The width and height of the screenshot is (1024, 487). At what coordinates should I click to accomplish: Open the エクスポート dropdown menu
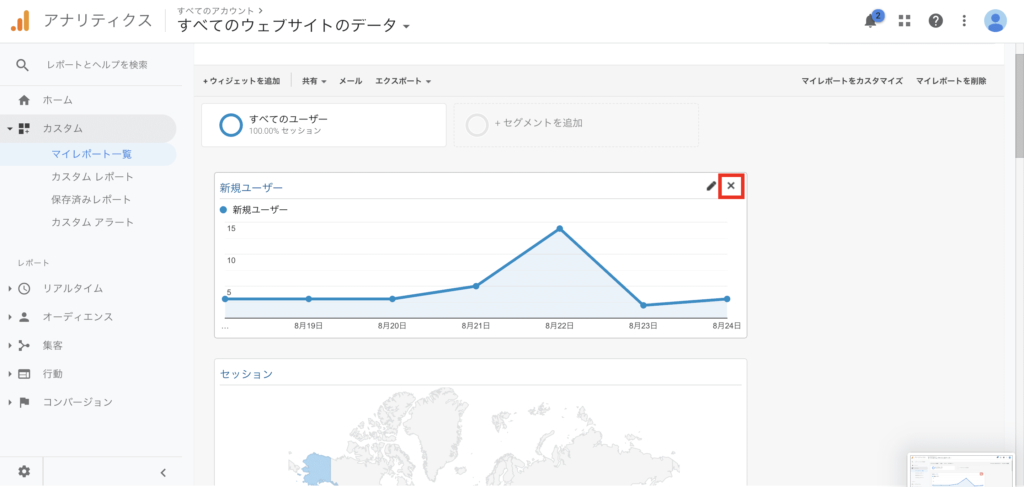coord(402,81)
